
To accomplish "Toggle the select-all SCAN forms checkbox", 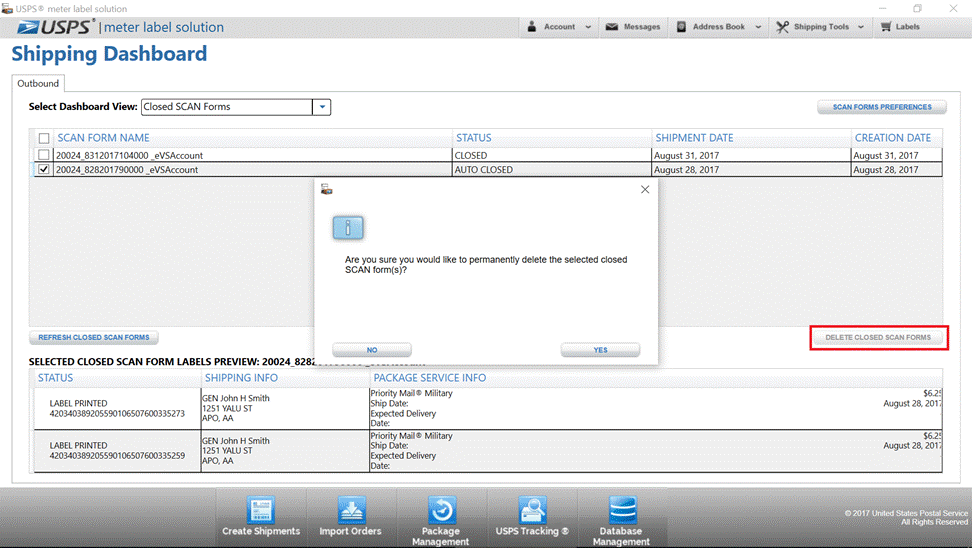I will 44,138.
